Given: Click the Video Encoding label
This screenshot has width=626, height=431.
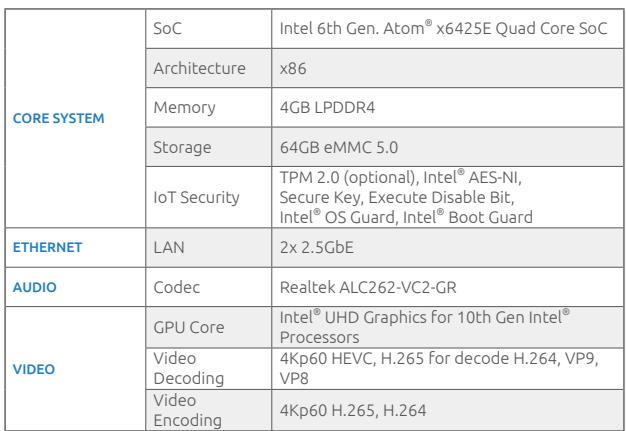Looking at the screenshot, I should pos(187,410).
